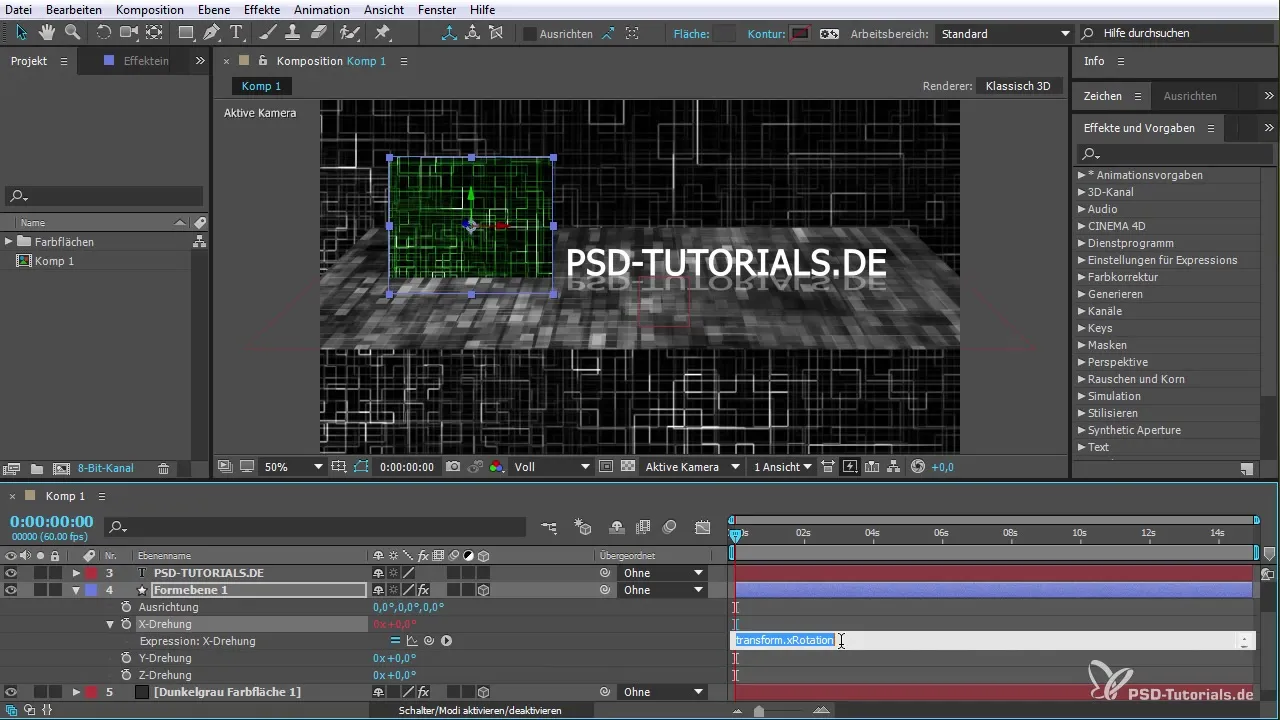This screenshot has height=720, width=1280.
Task: Toggle the expression enable equals switch
Action: (x=395, y=641)
